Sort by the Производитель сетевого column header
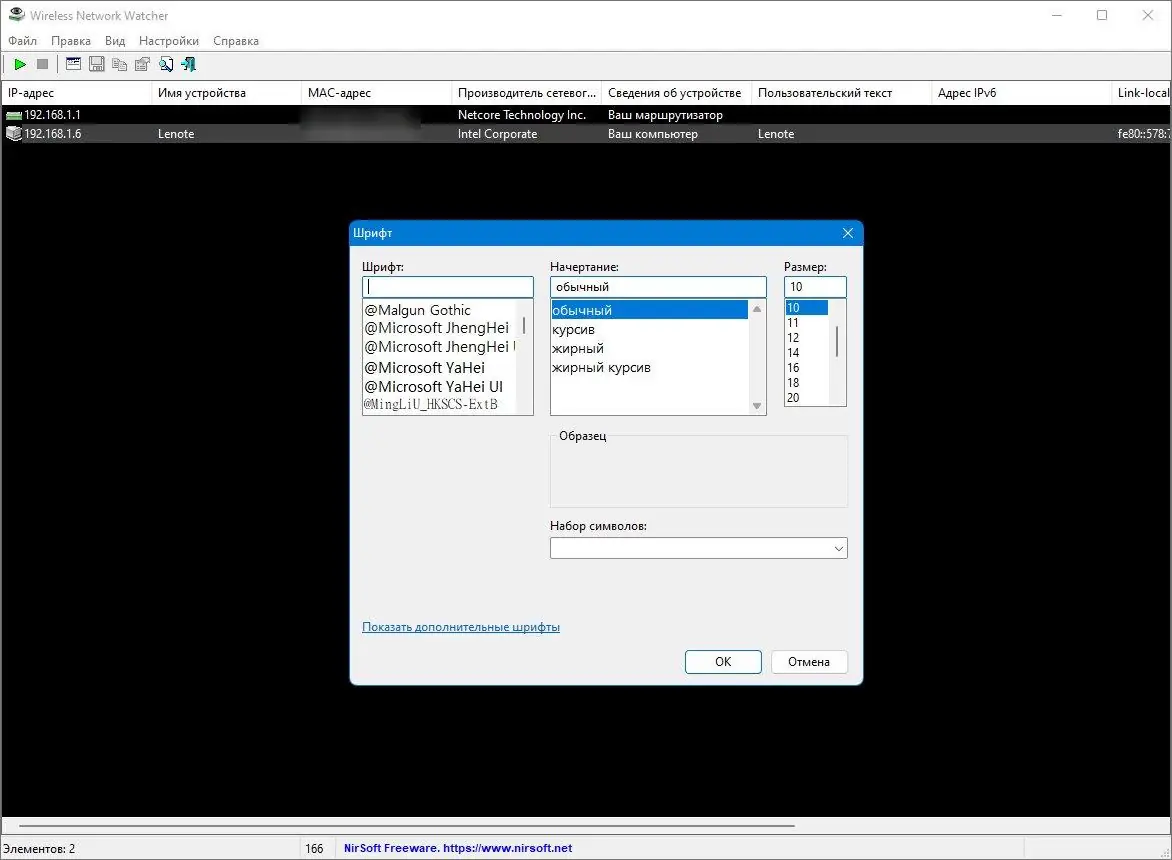The width and height of the screenshot is (1172, 860). click(x=527, y=93)
